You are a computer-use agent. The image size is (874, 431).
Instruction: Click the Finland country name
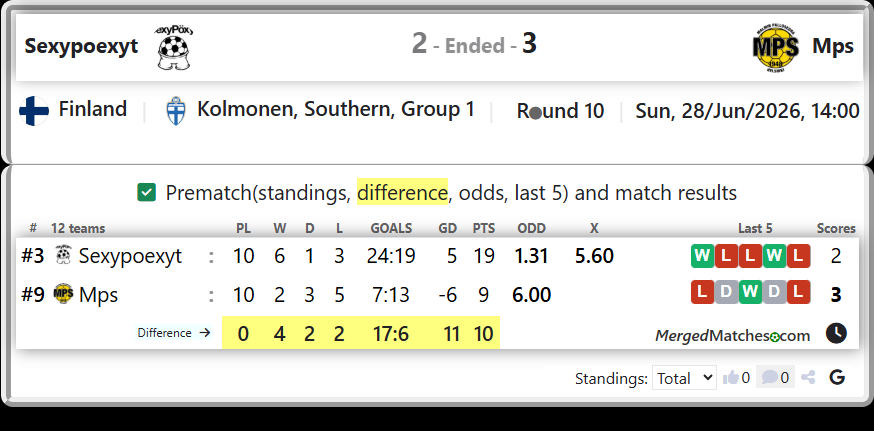[93, 109]
